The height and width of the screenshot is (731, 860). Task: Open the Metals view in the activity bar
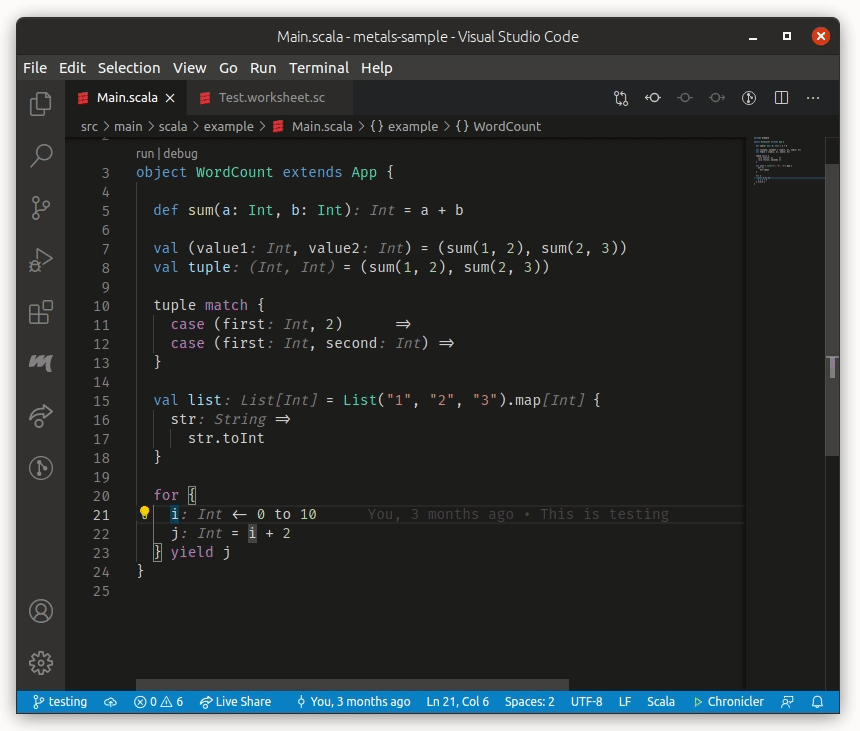[41, 362]
